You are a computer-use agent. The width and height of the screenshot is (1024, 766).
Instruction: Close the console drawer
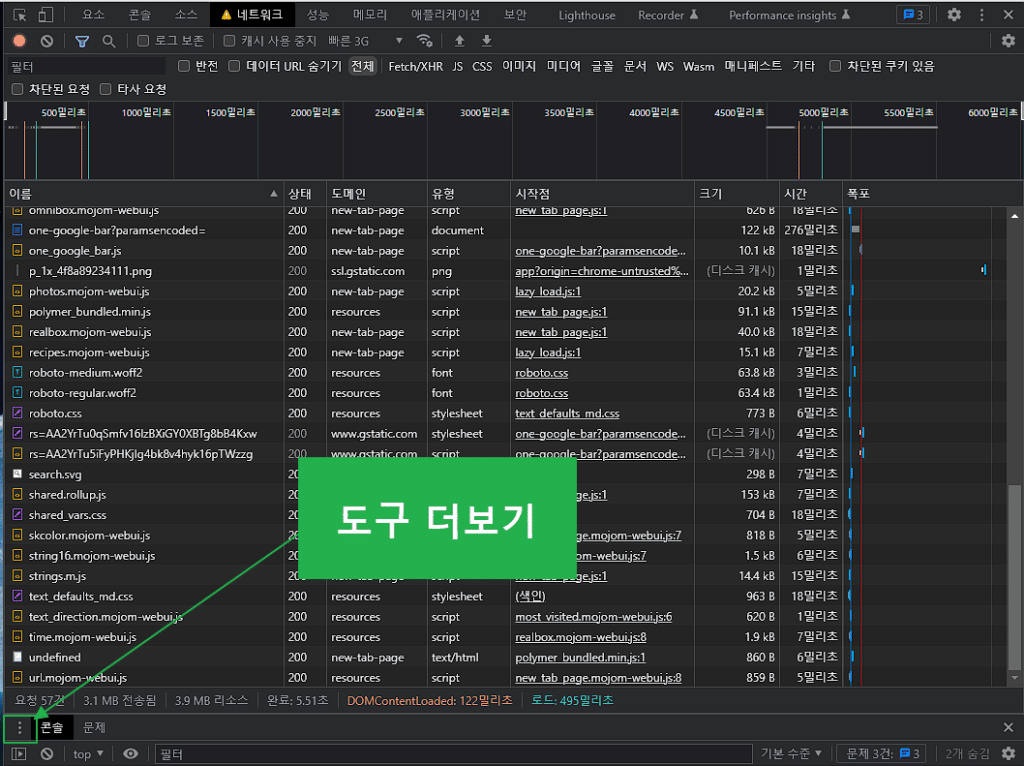click(x=1008, y=727)
